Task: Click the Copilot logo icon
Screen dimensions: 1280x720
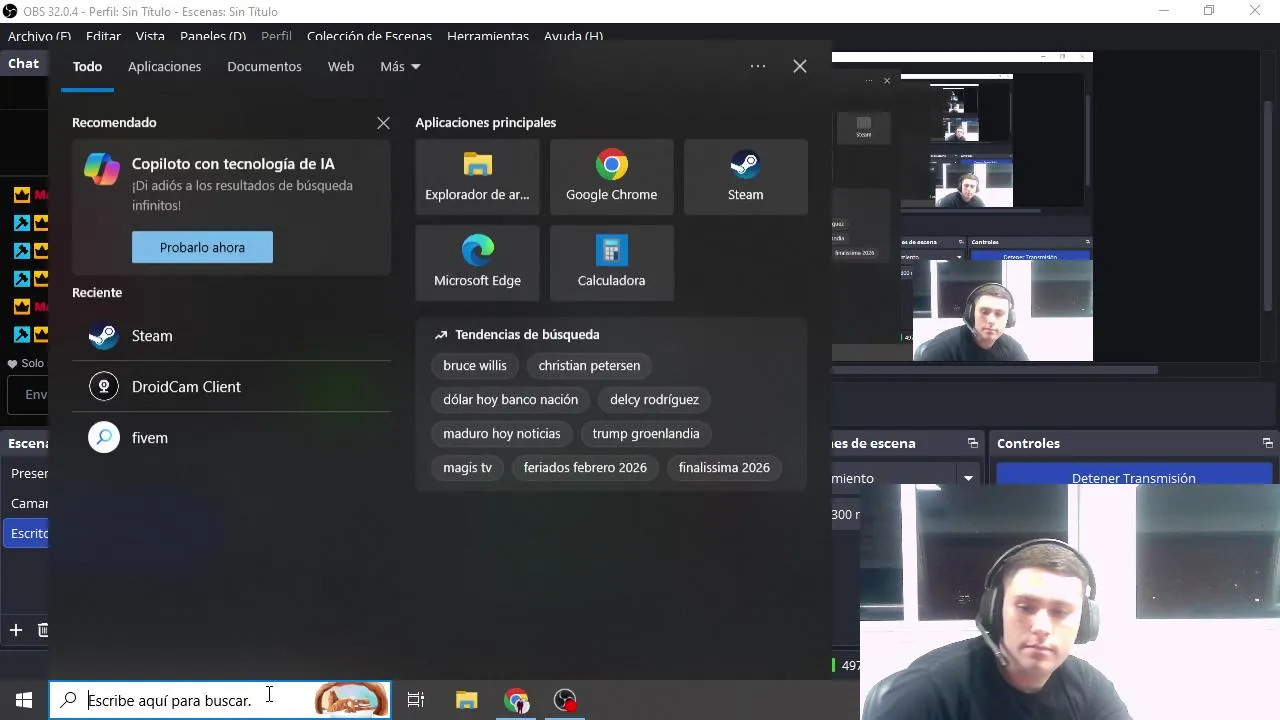Action: pos(102,169)
